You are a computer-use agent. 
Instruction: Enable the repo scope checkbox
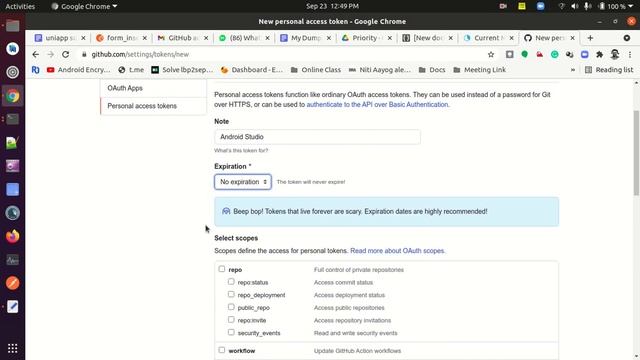[222, 269]
